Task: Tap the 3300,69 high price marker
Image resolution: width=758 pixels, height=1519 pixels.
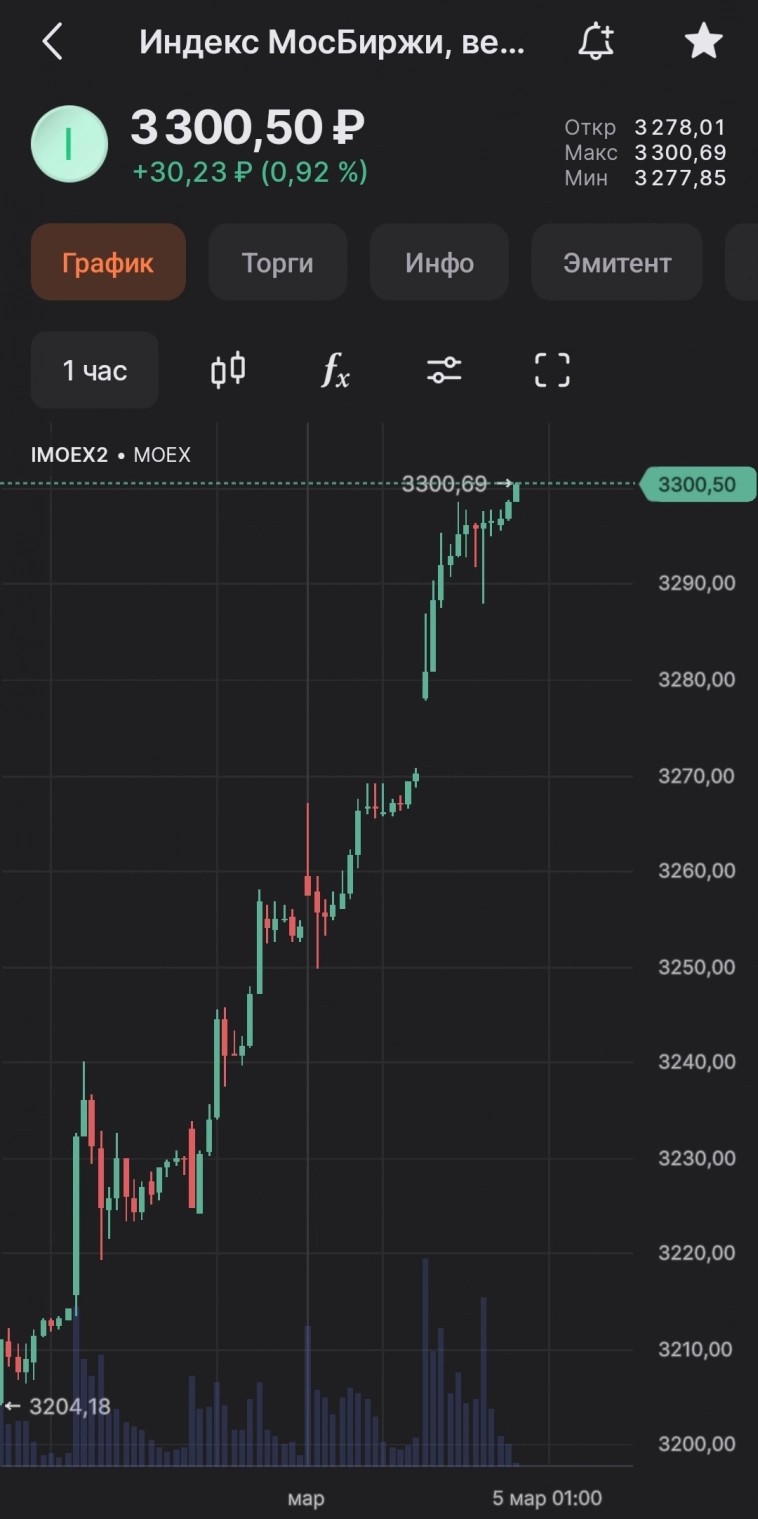Action: click(x=445, y=485)
